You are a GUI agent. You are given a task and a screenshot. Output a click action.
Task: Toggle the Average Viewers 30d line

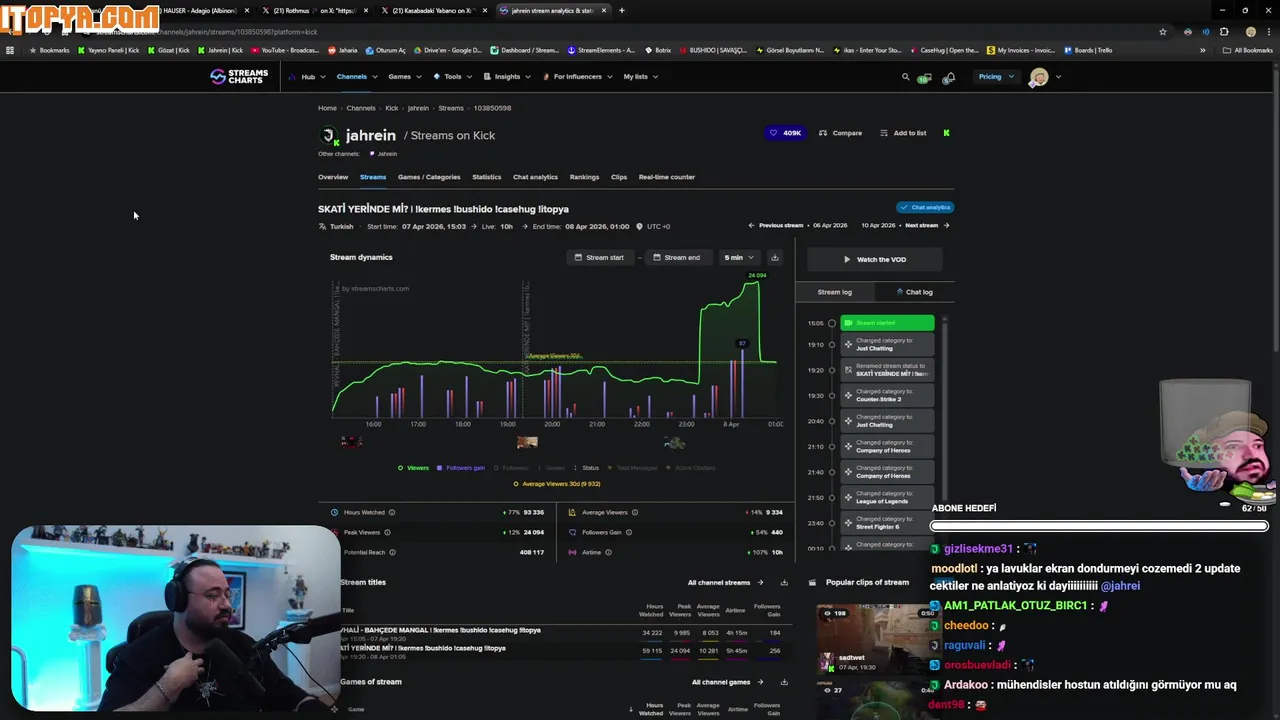pyautogui.click(x=556, y=484)
